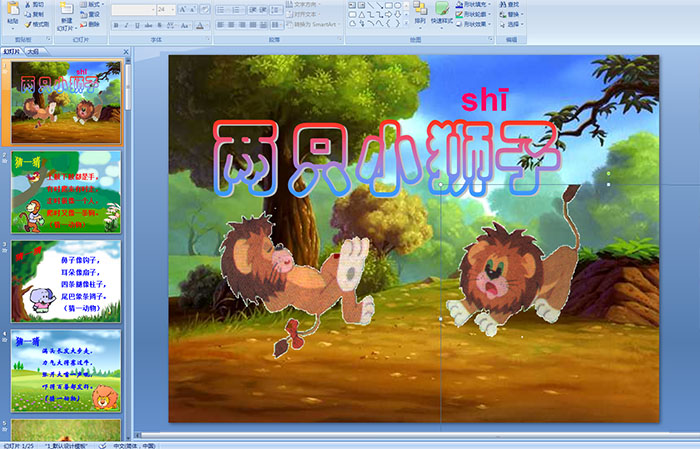Image resolution: width=700 pixels, height=449 pixels.
Task: Click Replace (替换) in editing group
Action: (x=512, y=14)
